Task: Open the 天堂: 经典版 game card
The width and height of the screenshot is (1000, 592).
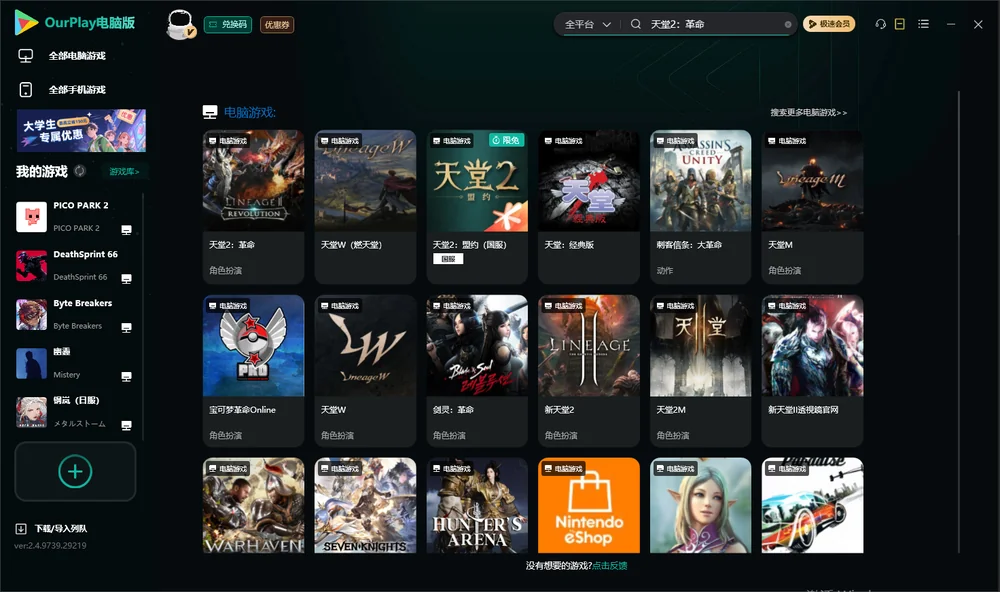Action: coord(589,207)
